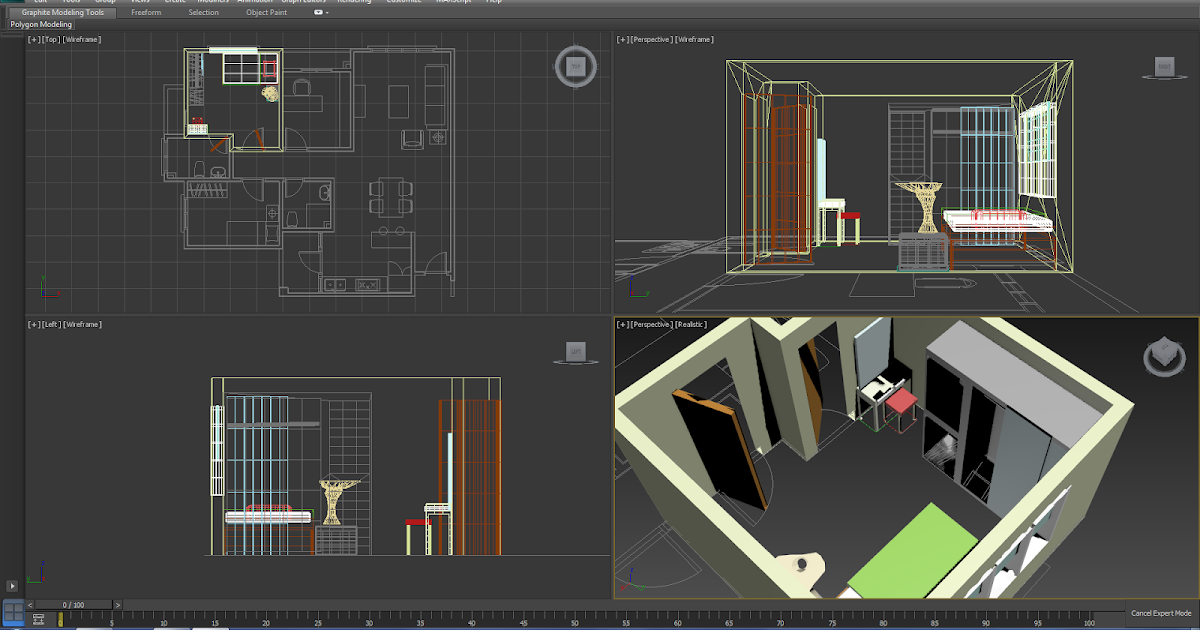The width and height of the screenshot is (1200, 630).
Task: Open the [Realistic] shading mode menu
Action: (x=691, y=324)
